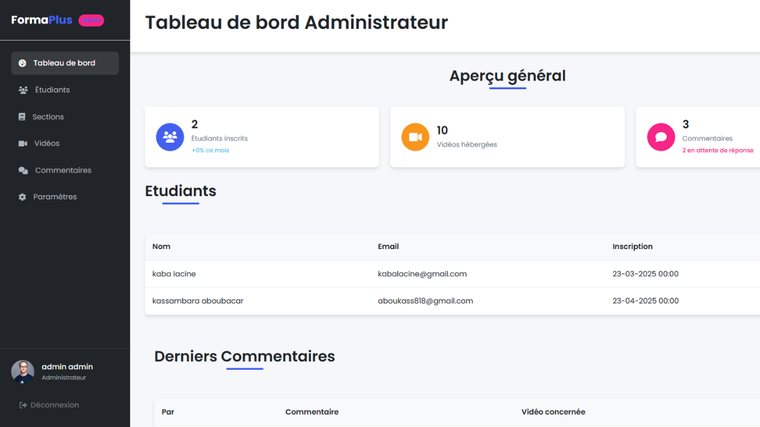Click the blue students icon in stats card
The image size is (760, 427).
(x=170, y=137)
